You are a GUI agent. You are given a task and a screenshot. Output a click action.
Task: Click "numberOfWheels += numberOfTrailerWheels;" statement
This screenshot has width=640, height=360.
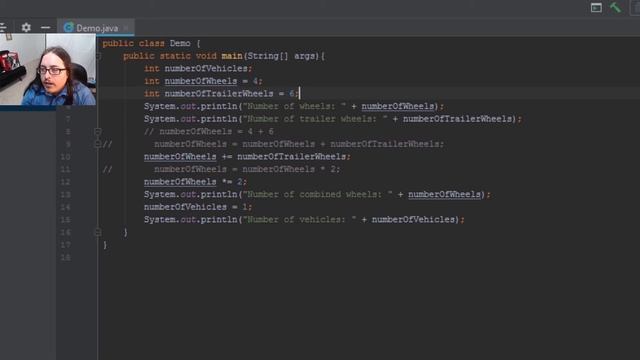point(247,157)
